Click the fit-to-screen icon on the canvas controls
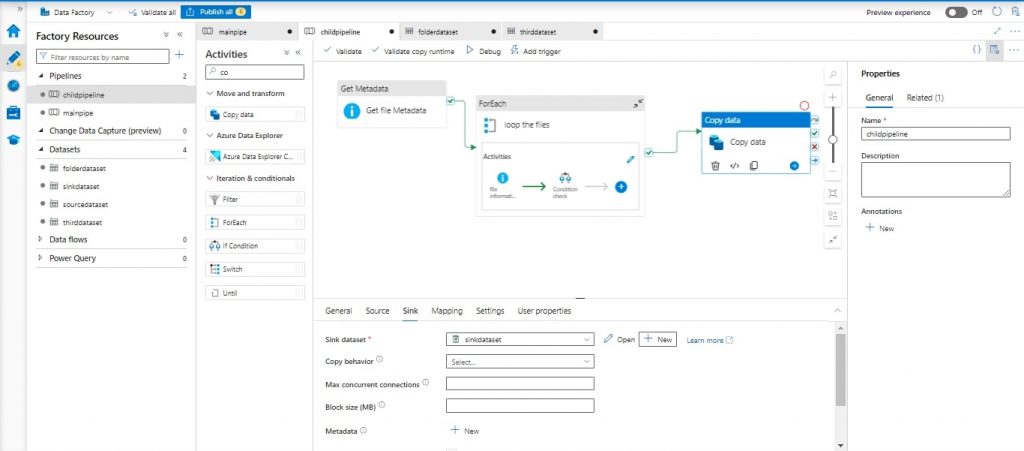This screenshot has width=1024, height=451. [x=833, y=192]
